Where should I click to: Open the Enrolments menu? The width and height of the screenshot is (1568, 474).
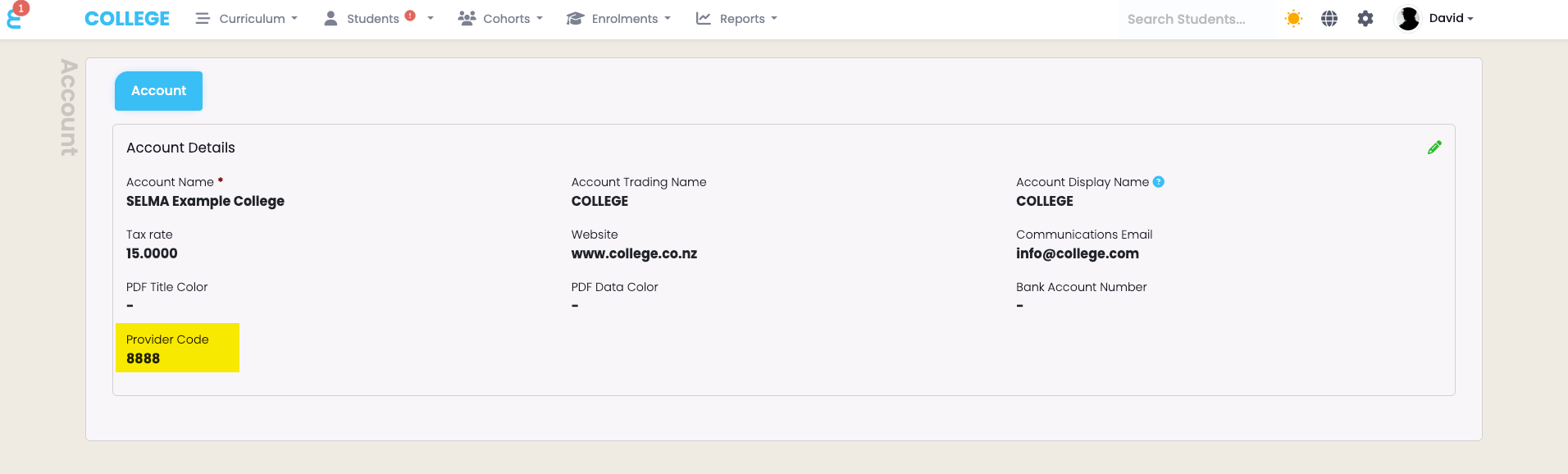[x=618, y=19]
